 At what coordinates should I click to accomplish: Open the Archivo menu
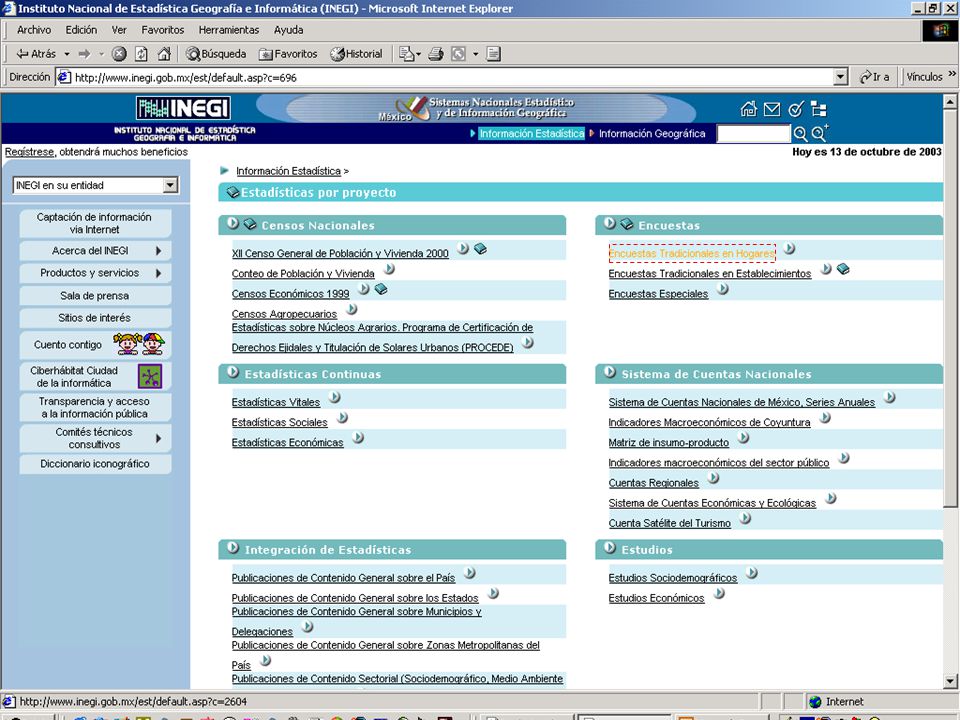[x=34, y=30]
